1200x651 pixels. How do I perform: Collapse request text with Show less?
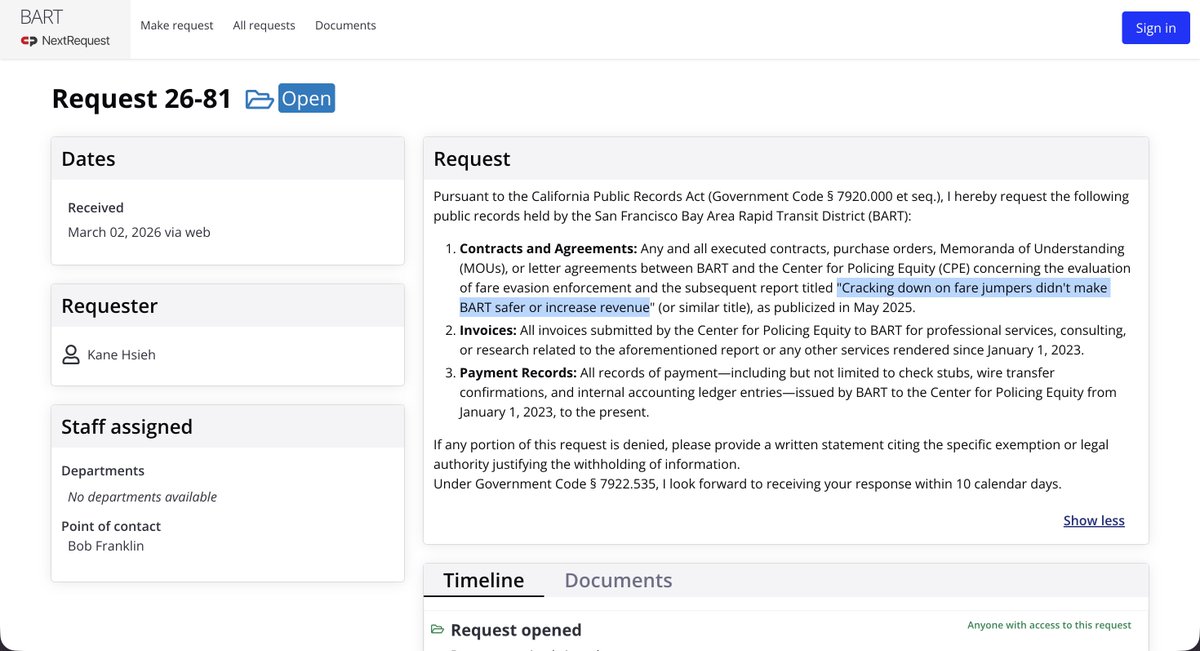click(x=1093, y=520)
